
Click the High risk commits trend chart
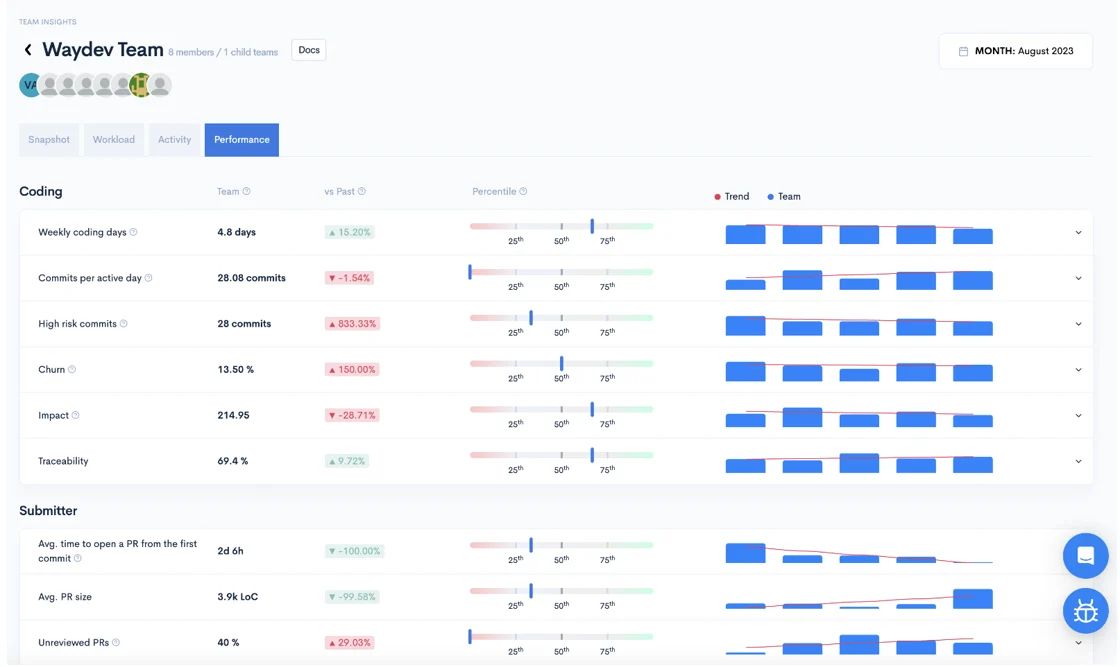click(859, 325)
